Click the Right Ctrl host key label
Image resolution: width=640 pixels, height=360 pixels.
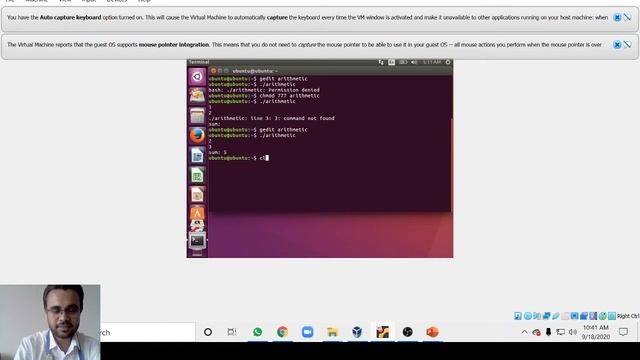click(628, 316)
